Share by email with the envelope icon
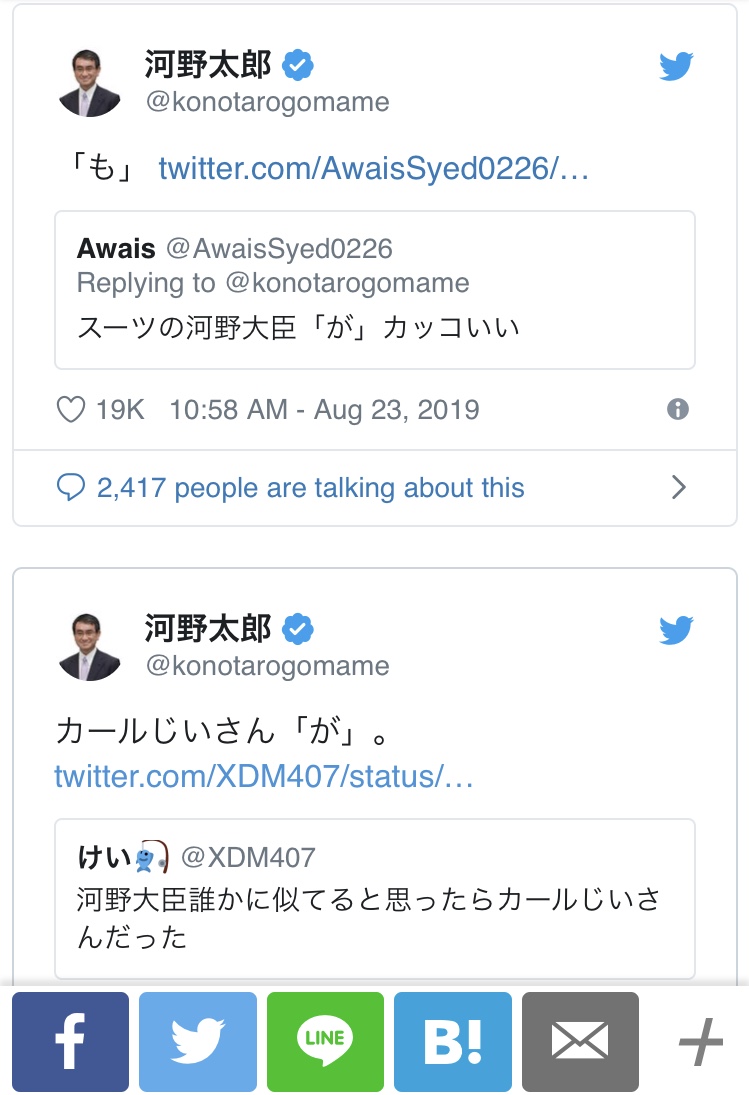The width and height of the screenshot is (749, 1095). (x=580, y=1041)
